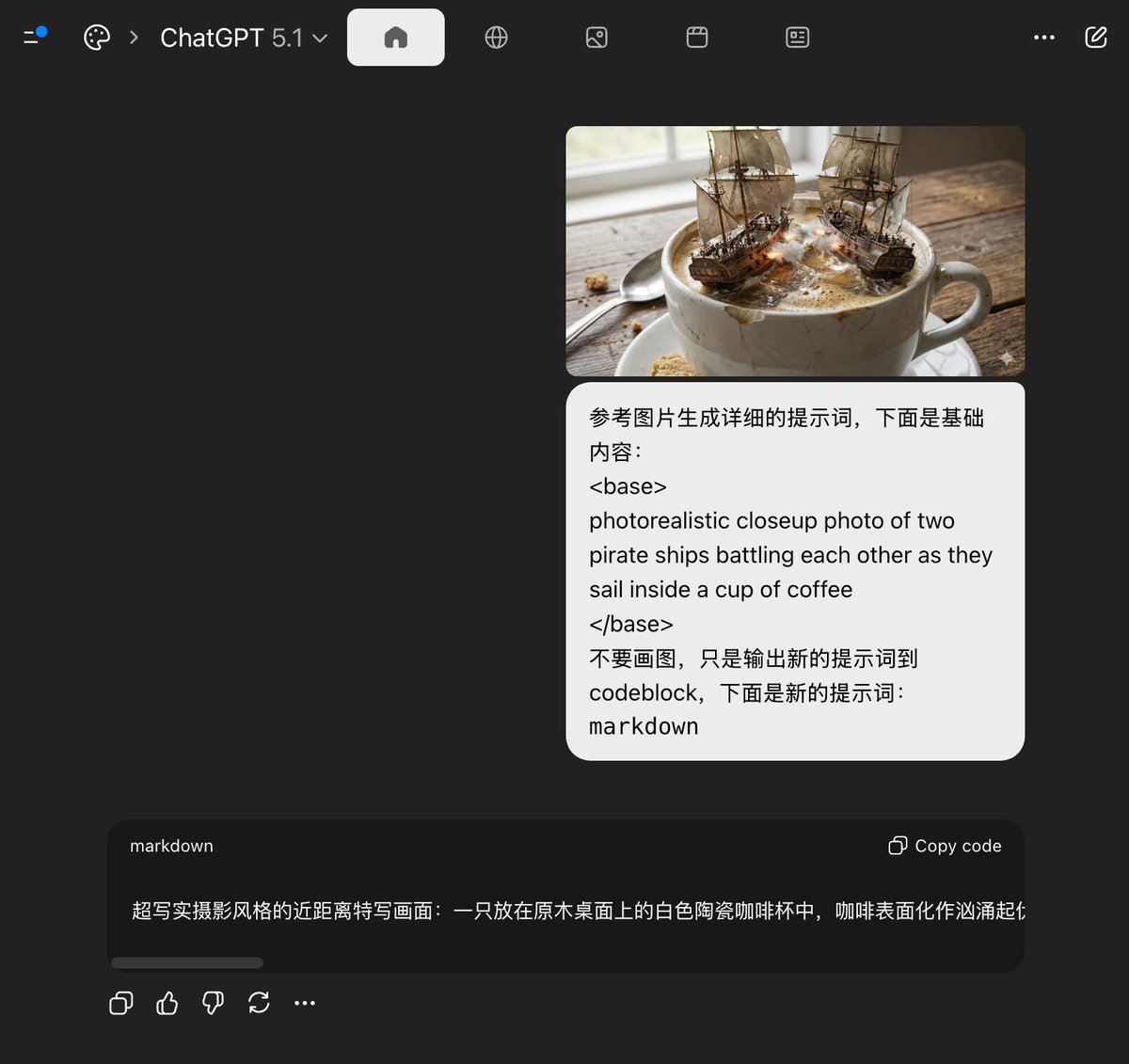Viewport: 1129px width, 1064px height.
Task: Give a thumbs up to the response
Action: (167, 1003)
